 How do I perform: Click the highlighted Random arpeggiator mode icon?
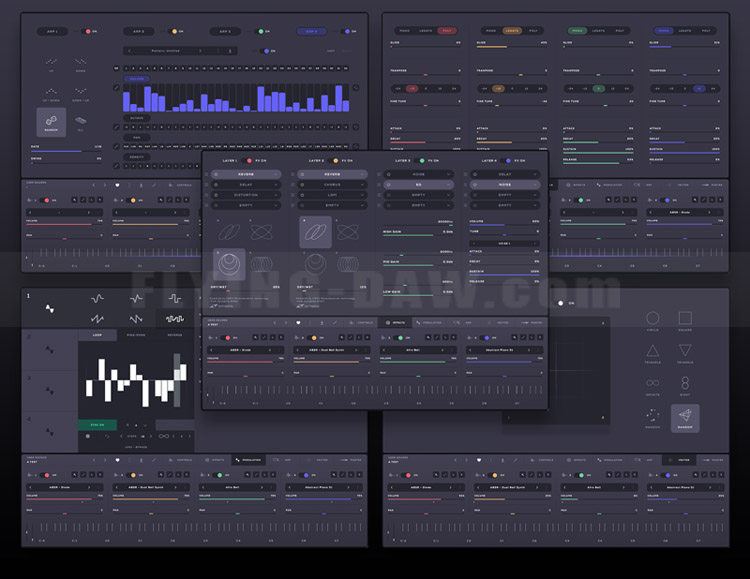click(51, 122)
